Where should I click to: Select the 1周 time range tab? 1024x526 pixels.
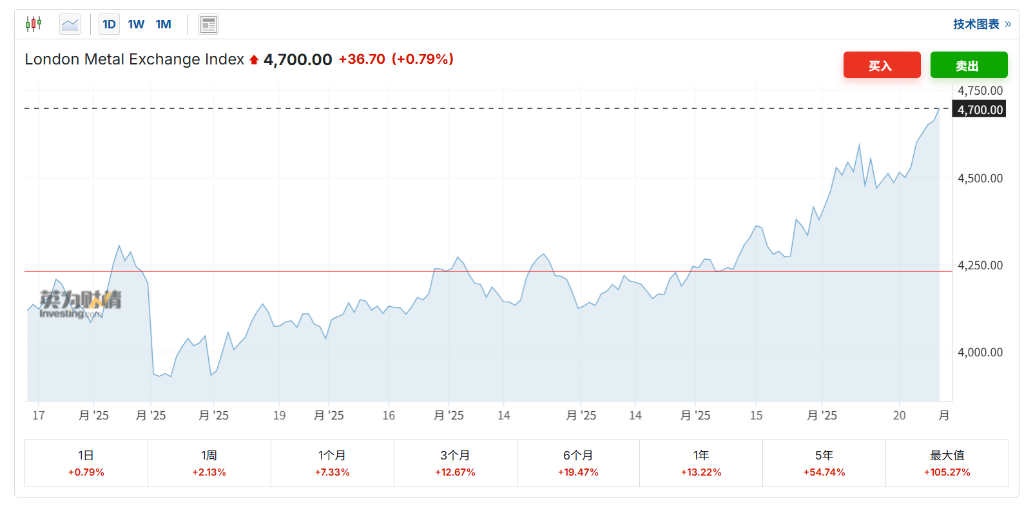(x=209, y=462)
